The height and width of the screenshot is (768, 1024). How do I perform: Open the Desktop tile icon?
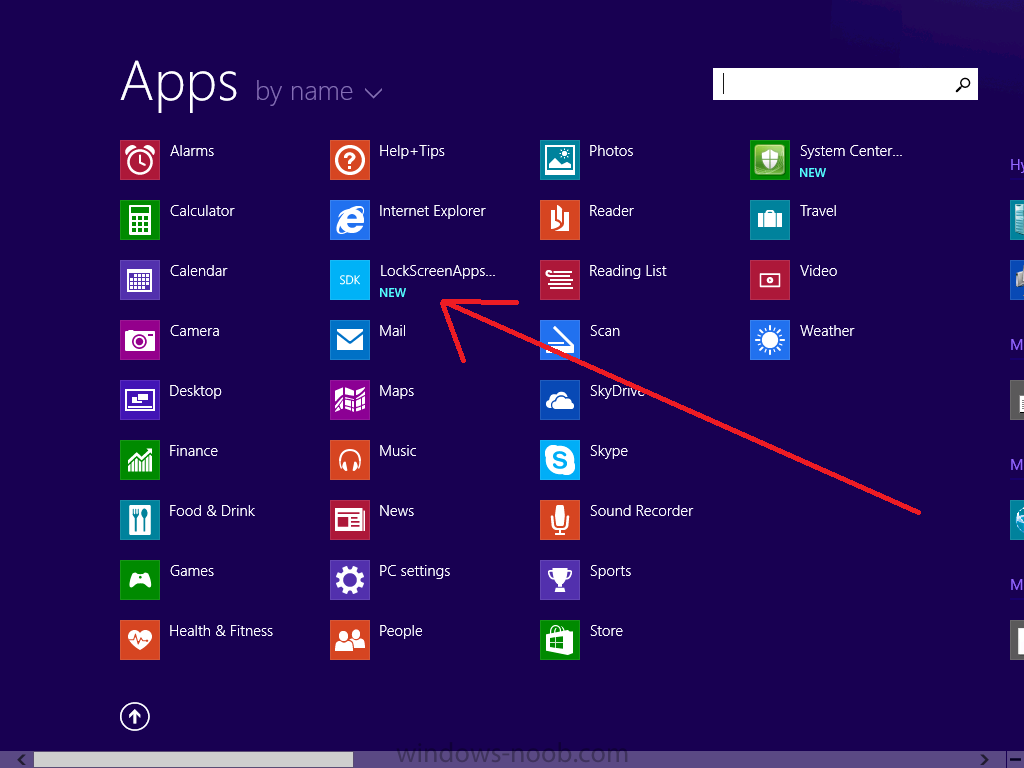coord(140,400)
